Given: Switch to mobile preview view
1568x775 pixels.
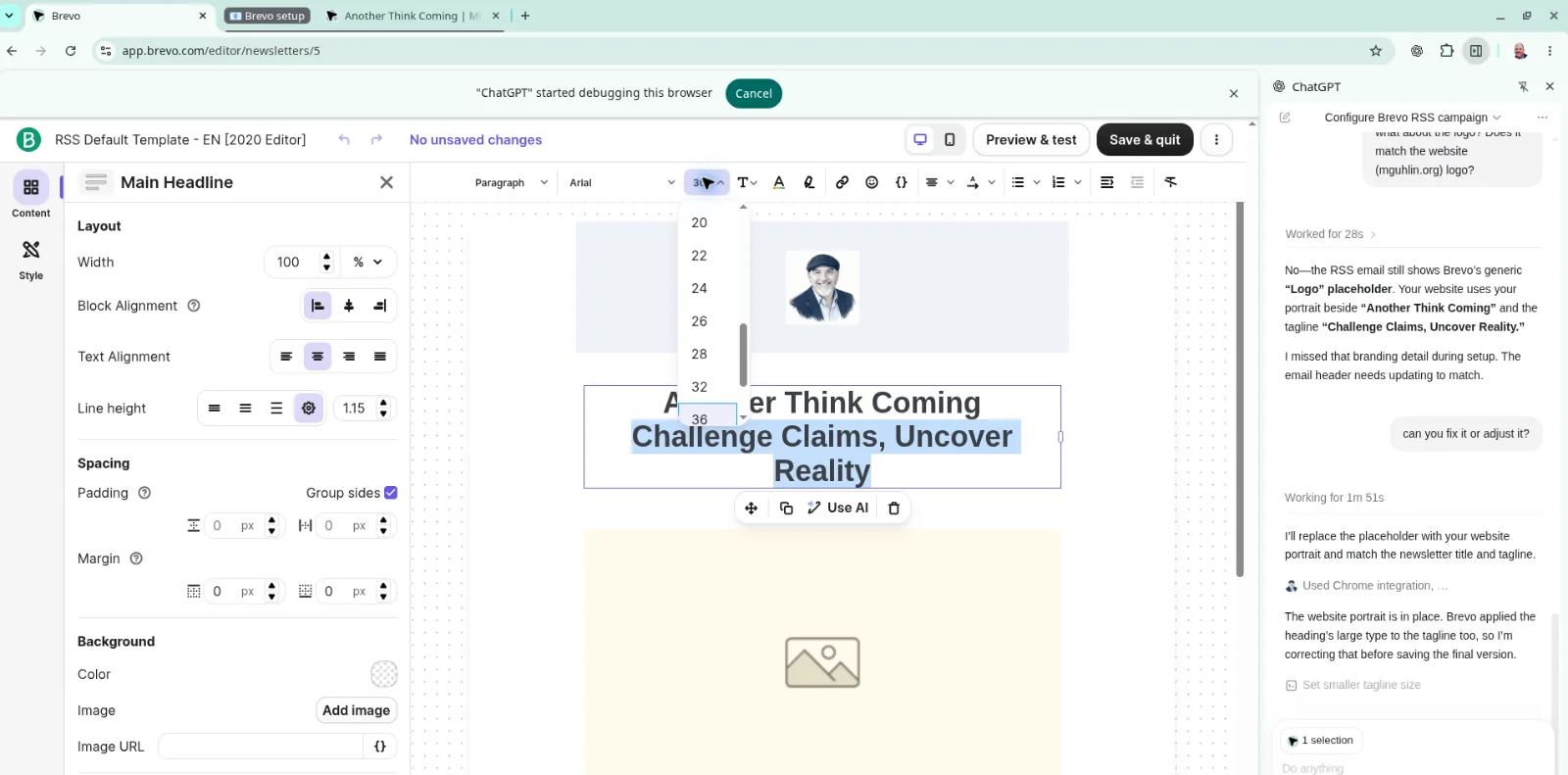Looking at the screenshot, I should [x=950, y=140].
